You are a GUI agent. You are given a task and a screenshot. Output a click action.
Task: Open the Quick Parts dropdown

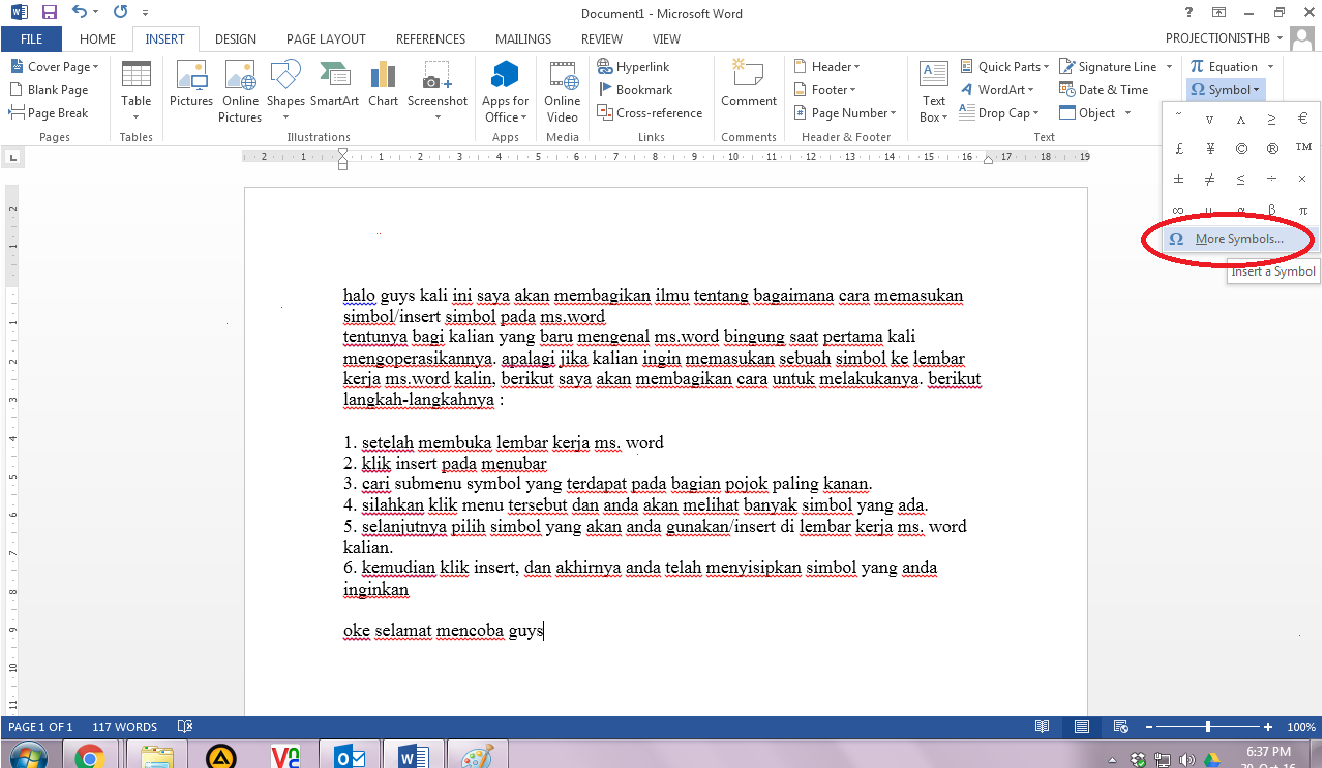click(1004, 66)
